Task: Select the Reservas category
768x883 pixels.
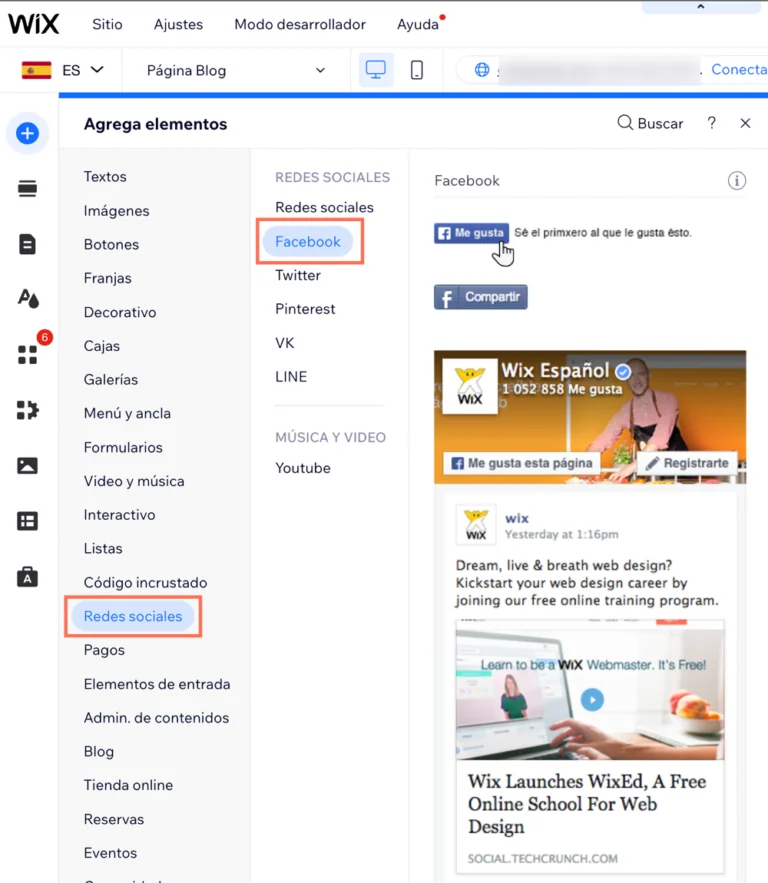Action: [x=113, y=819]
